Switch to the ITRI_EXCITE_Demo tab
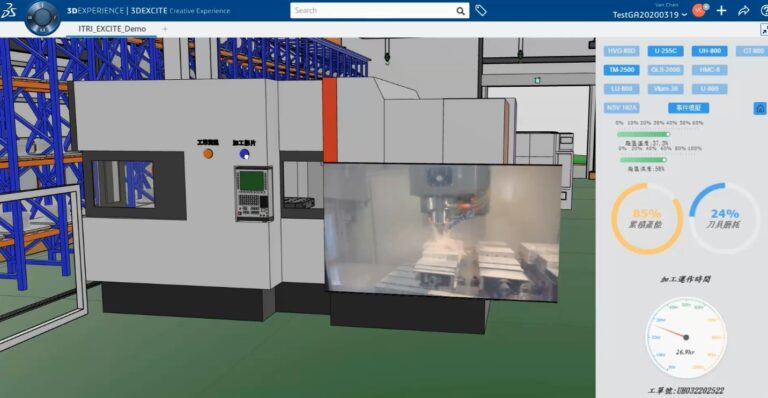768x398 pixels. [112, 29]
